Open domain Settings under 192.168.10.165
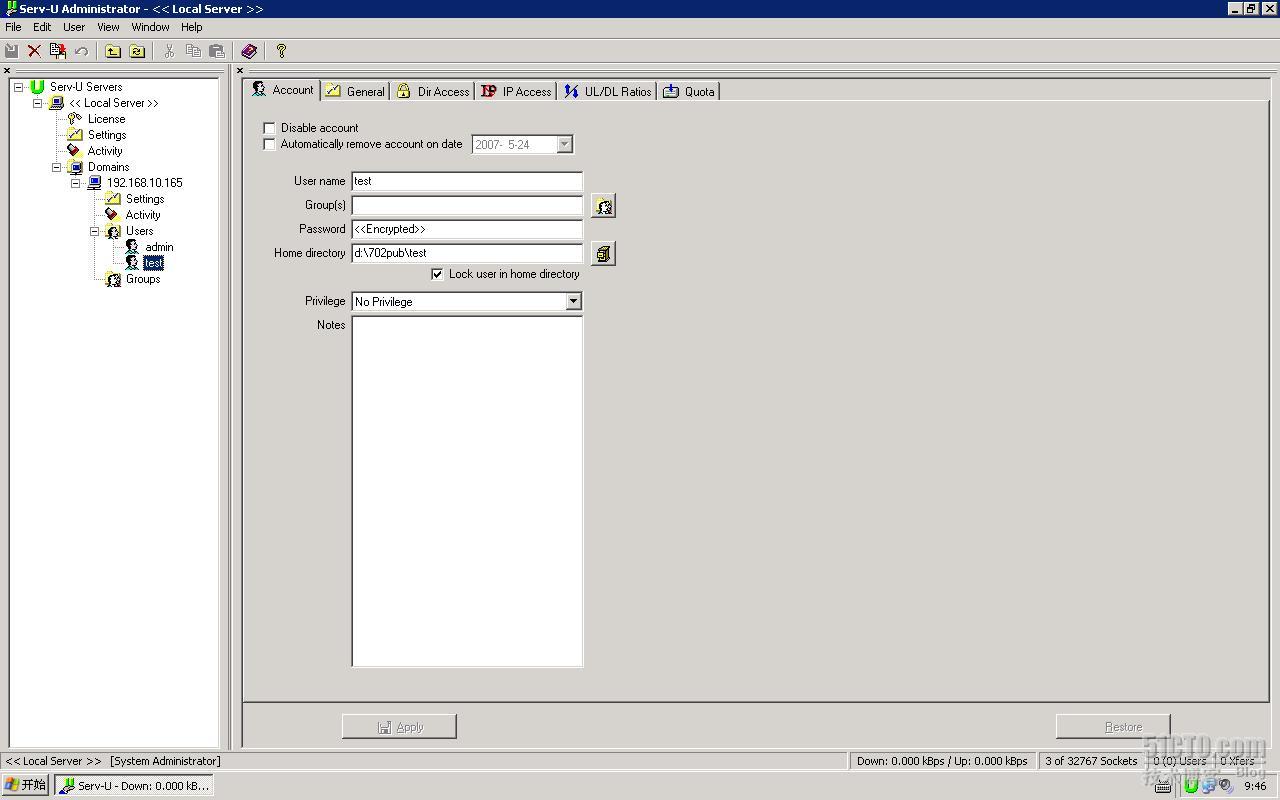 (x=145, y=199)
